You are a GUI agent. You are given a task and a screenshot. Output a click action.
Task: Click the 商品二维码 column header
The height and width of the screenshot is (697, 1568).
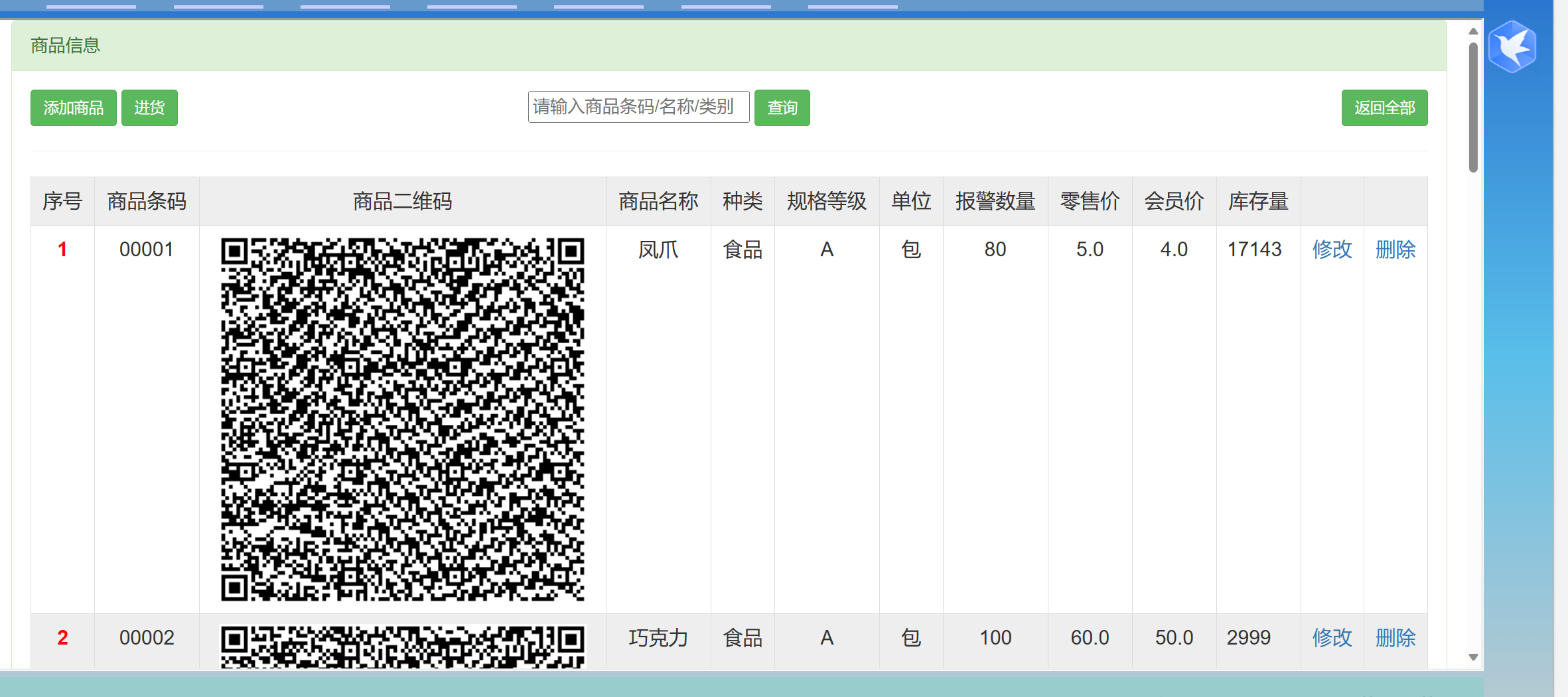(x=403, y=201)
